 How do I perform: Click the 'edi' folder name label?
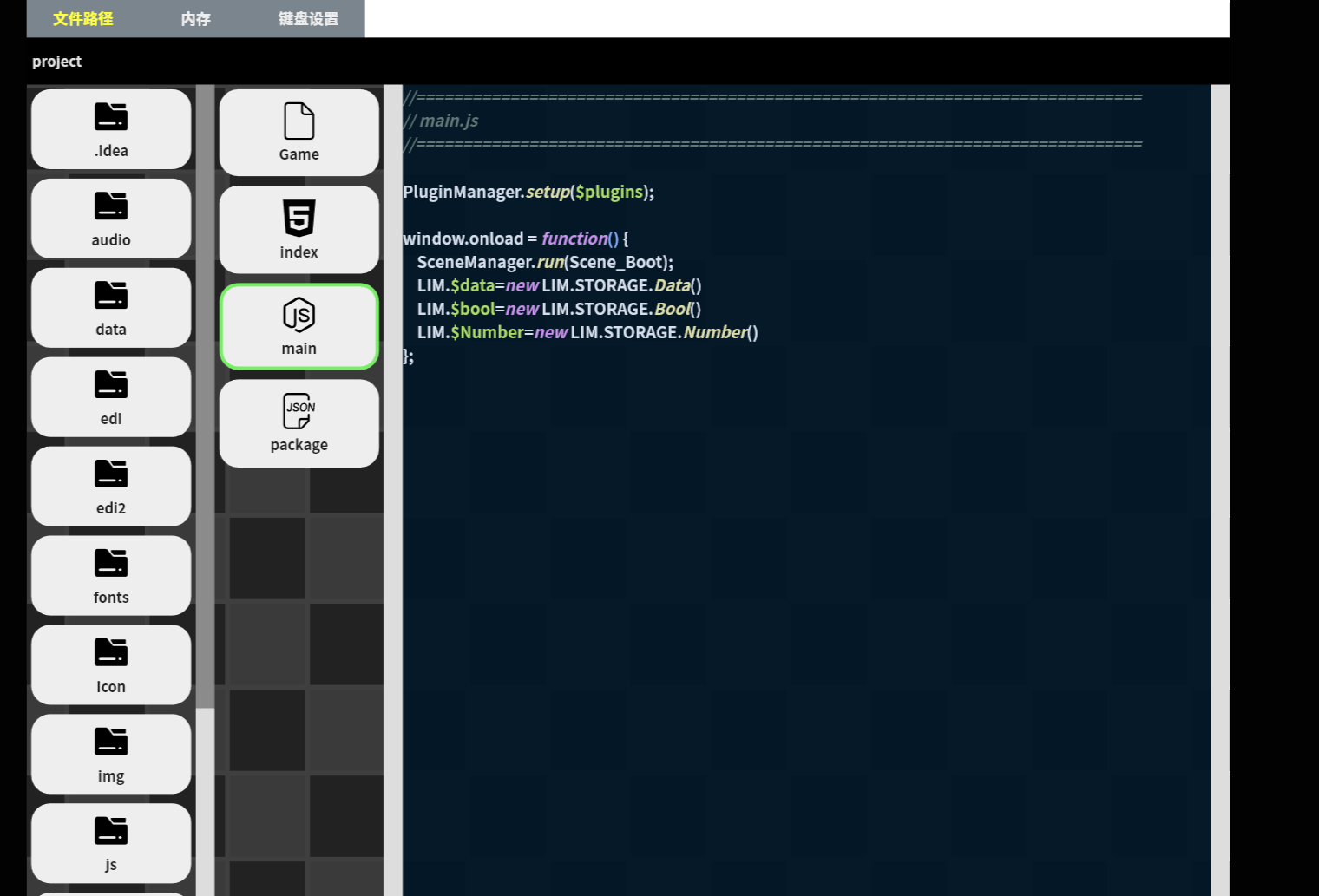click(x=111, y=419)
